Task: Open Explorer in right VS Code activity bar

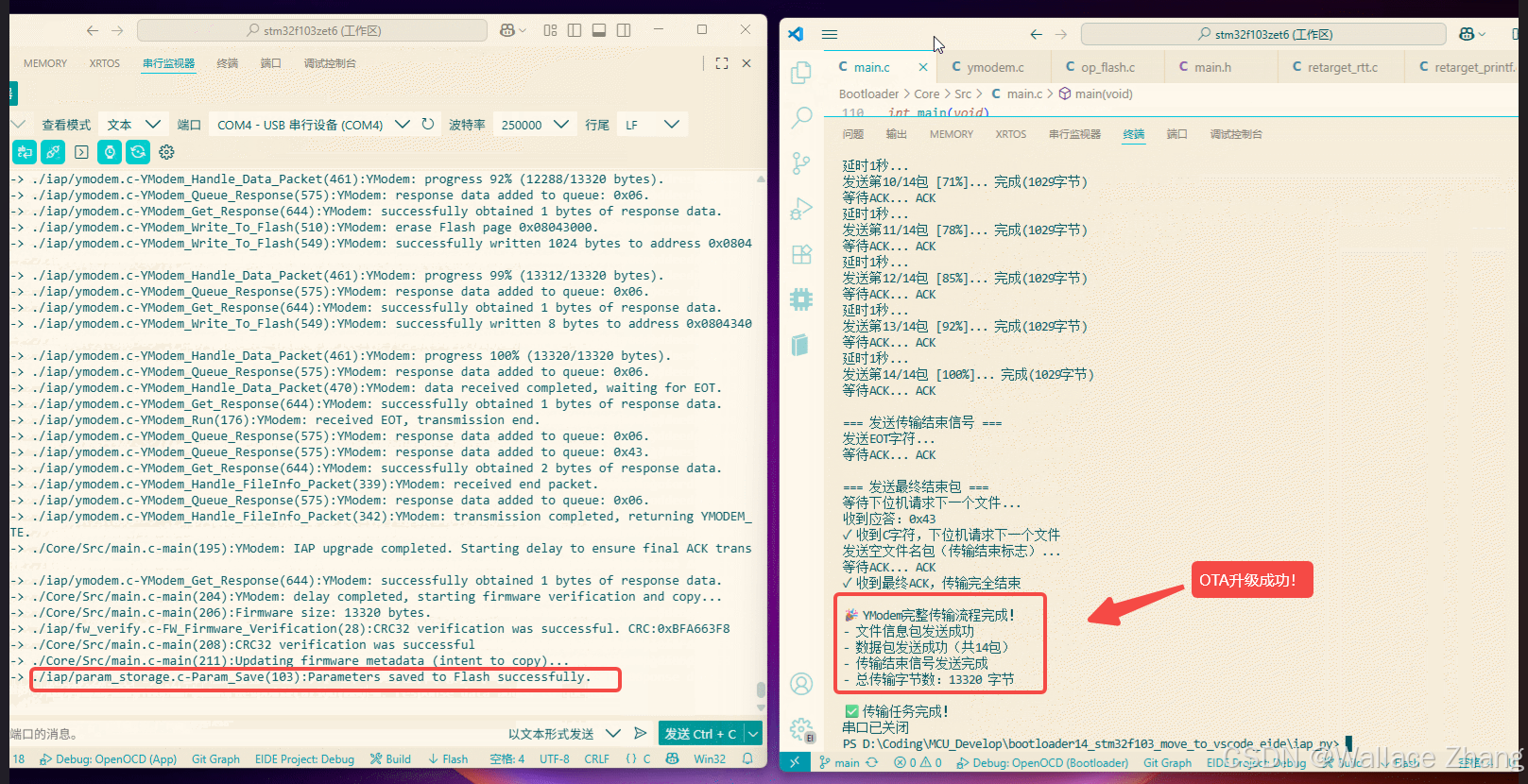Action: 801,73
